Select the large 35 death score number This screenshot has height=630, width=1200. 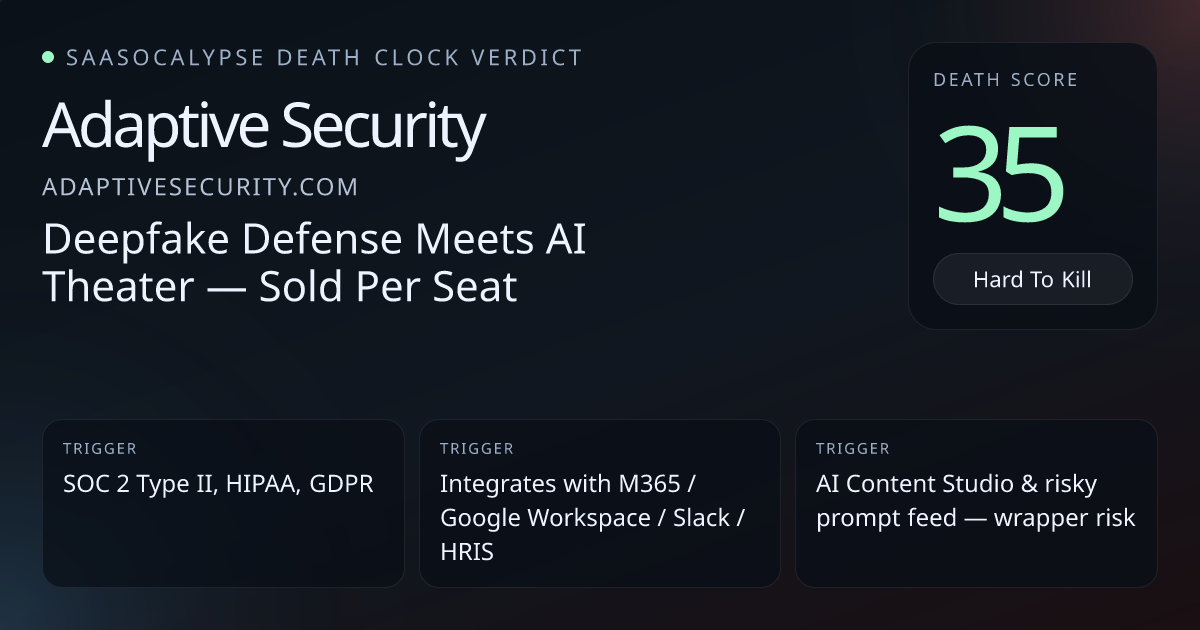[x=1000, y=175]
